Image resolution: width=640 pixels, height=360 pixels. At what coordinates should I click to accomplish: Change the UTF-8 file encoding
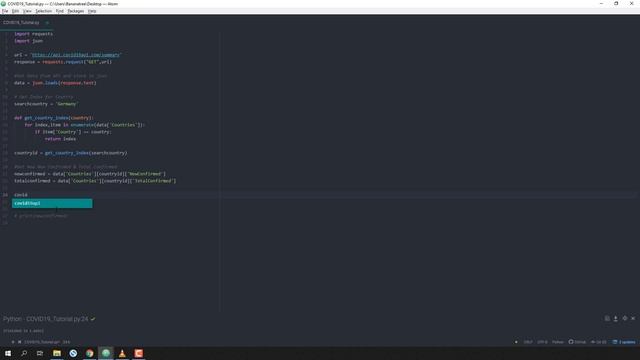[542, 342]
